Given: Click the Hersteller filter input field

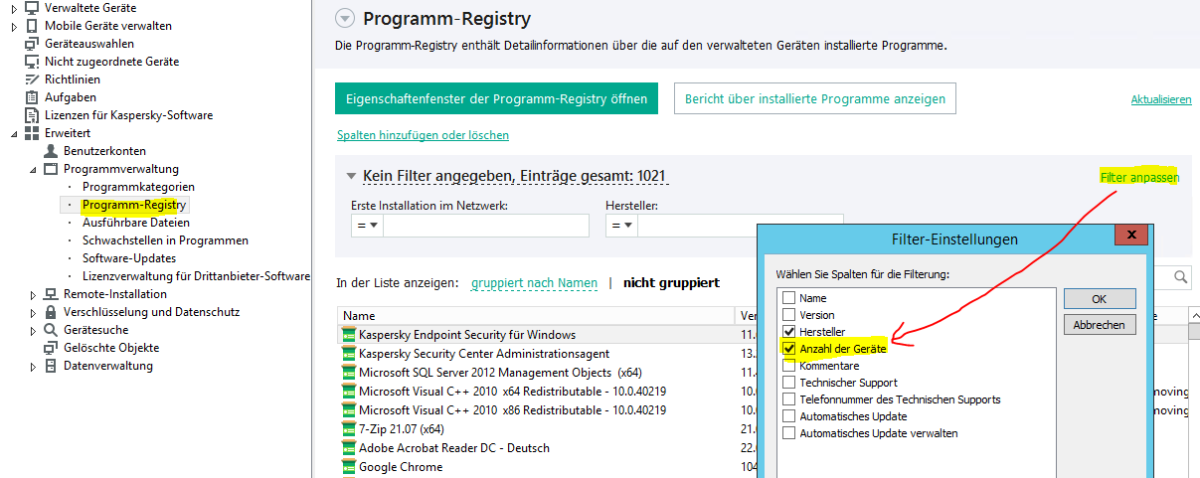Looking at the screenshot, I should [x=740, y=226].
